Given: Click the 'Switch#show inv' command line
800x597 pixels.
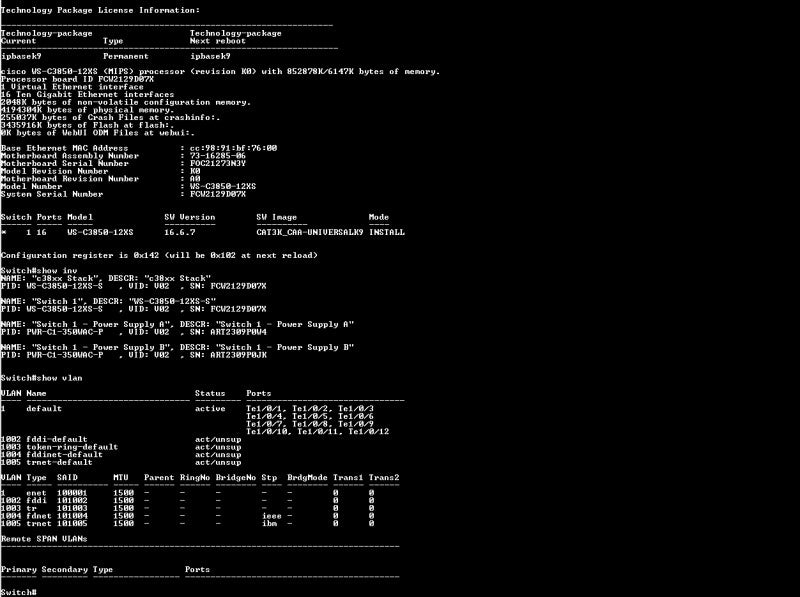Looking at the screenshot, I should [39, 270].
